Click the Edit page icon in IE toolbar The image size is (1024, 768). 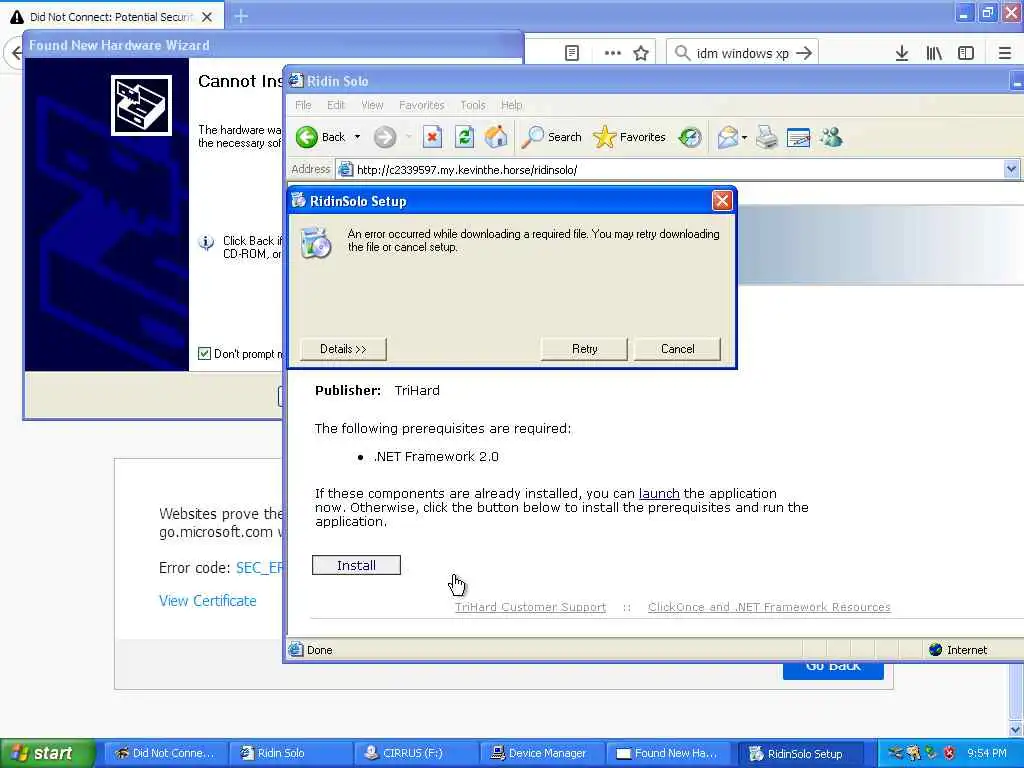click(x=798, y=137)
